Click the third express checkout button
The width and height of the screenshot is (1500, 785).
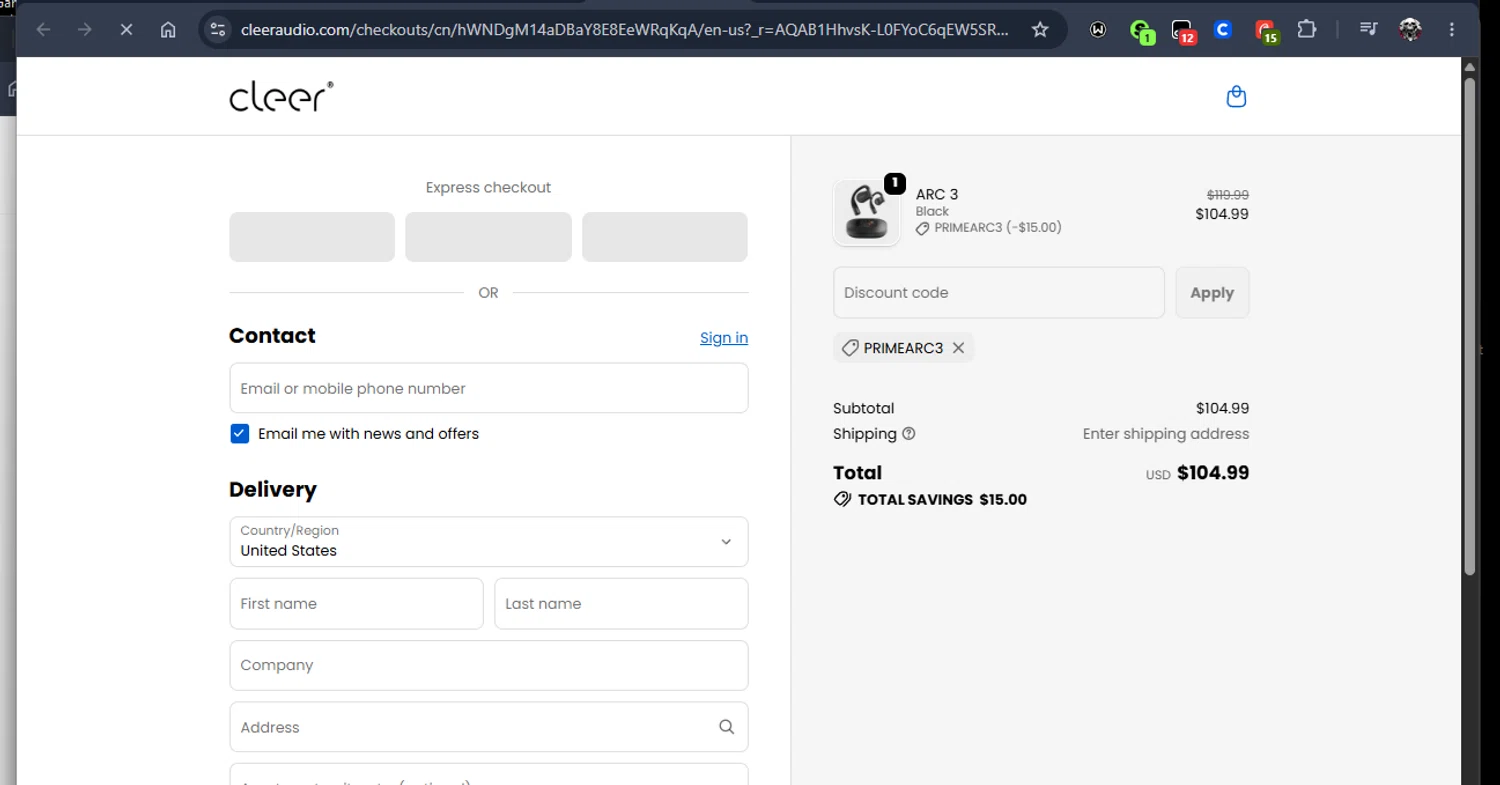tap(665, 237)
